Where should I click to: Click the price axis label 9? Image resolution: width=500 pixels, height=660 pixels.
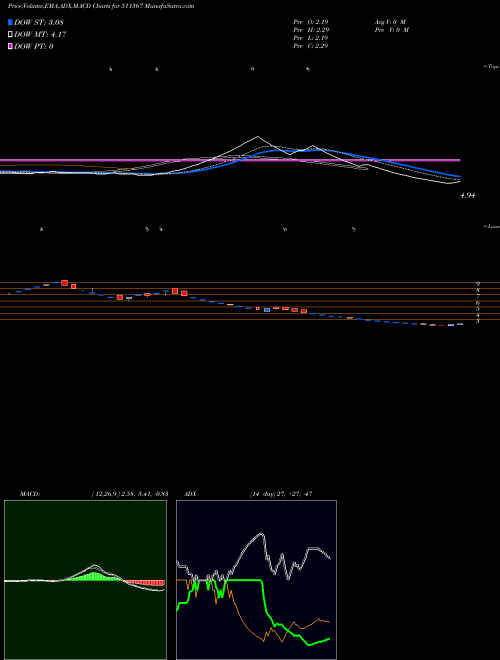click(x=478, y=284)
